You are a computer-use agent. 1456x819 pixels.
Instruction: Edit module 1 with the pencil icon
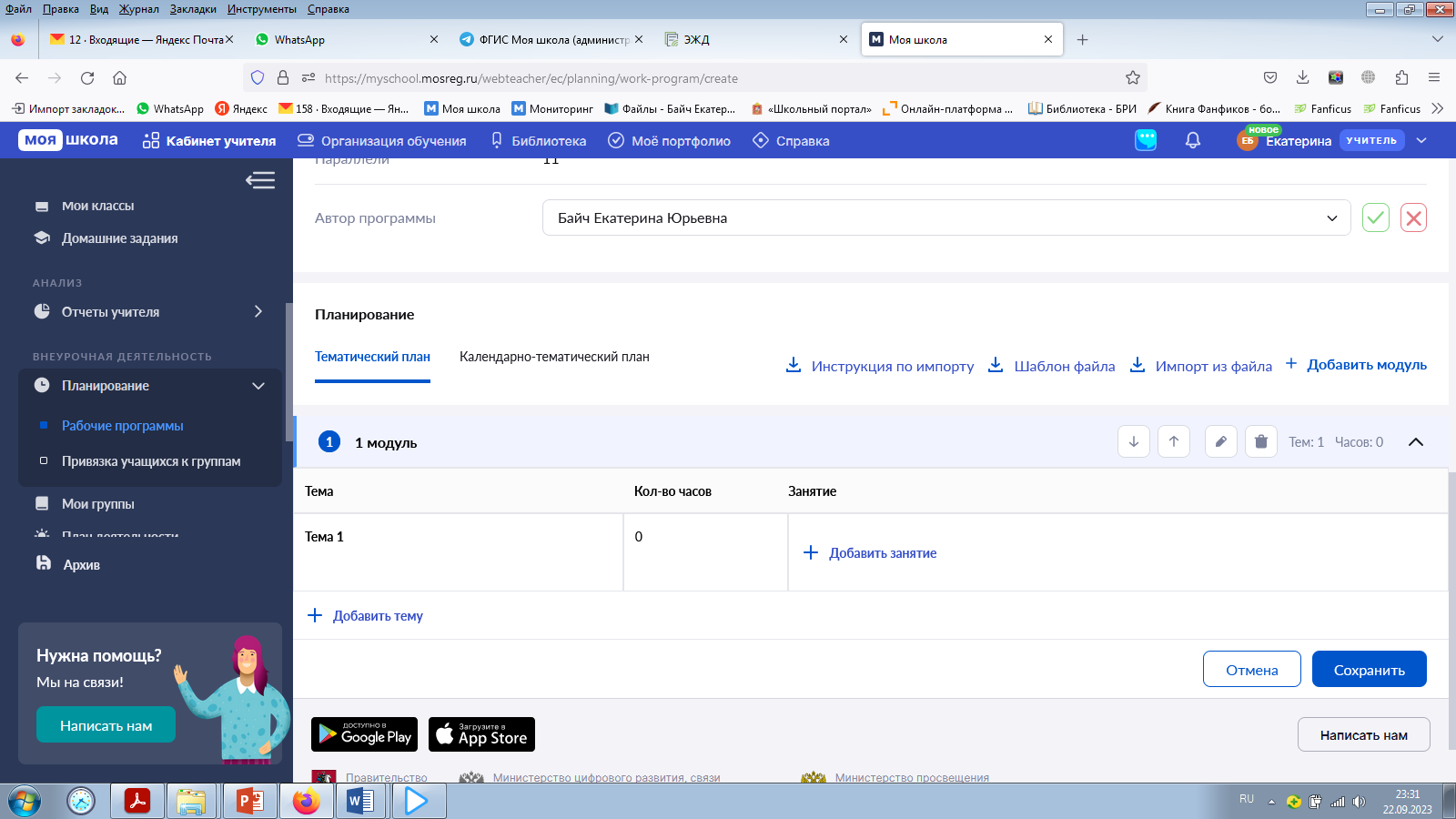coord(1221,441)
